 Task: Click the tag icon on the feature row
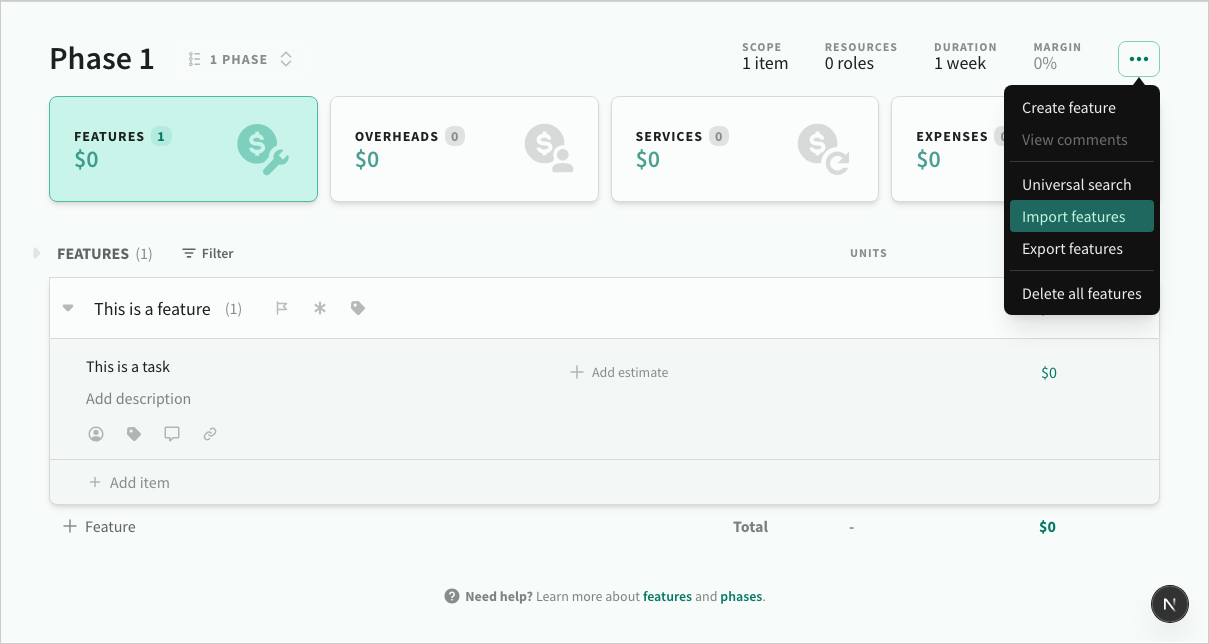coord(358,309)
